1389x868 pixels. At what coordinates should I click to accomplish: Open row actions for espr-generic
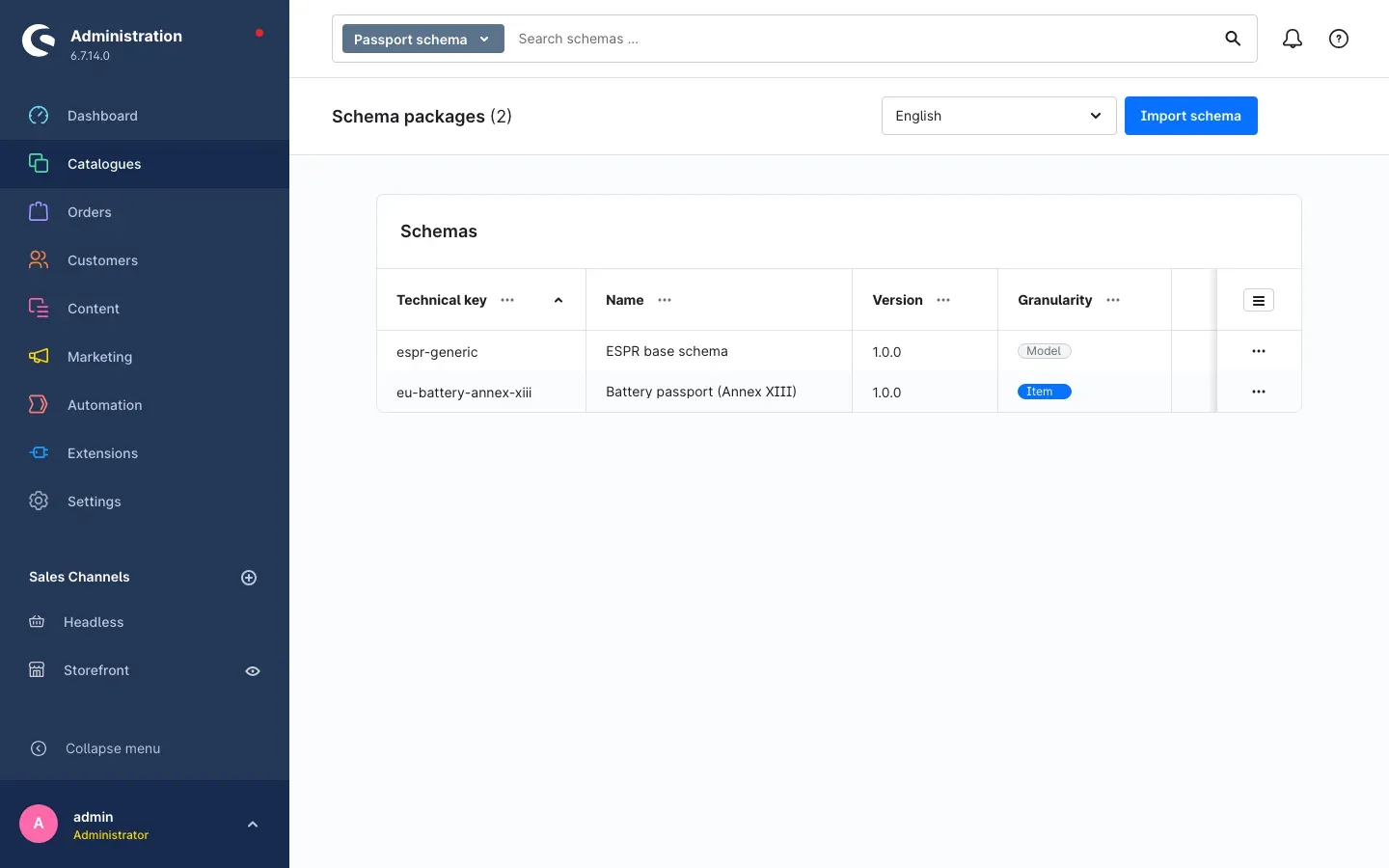pos(1259,351)
